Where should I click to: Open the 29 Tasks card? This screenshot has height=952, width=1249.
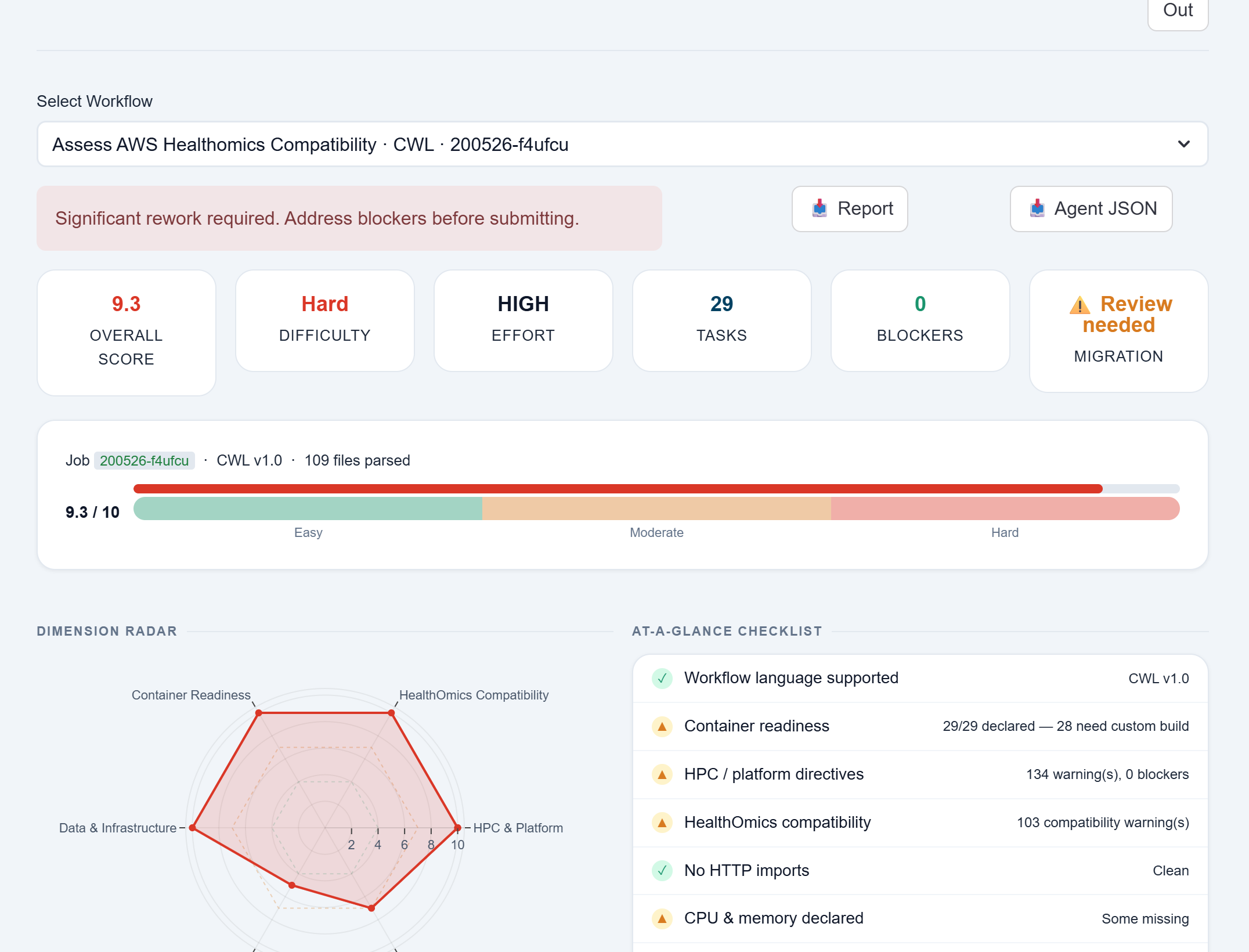[x=722, y=320]
